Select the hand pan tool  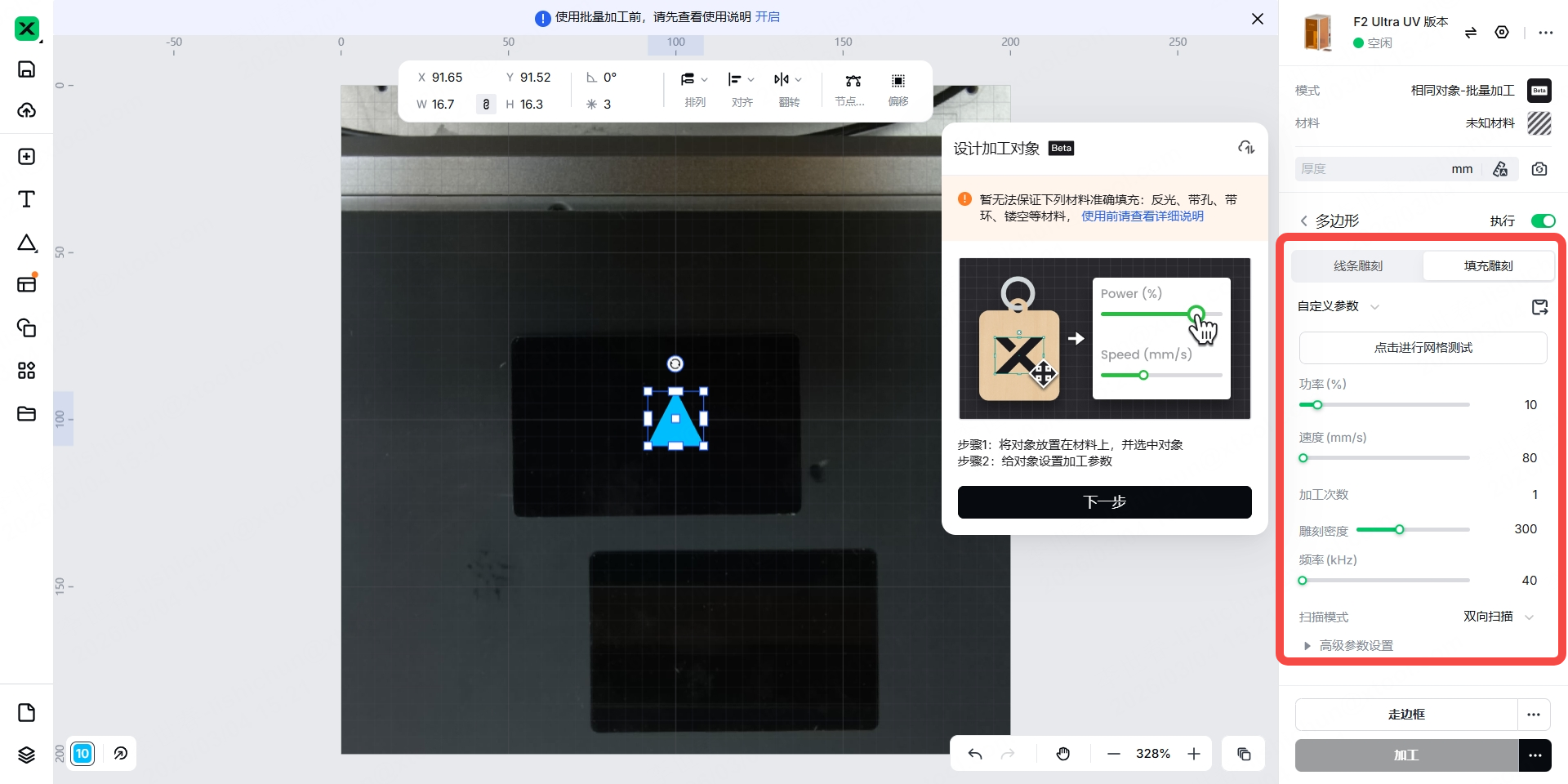click(1062, 754)
